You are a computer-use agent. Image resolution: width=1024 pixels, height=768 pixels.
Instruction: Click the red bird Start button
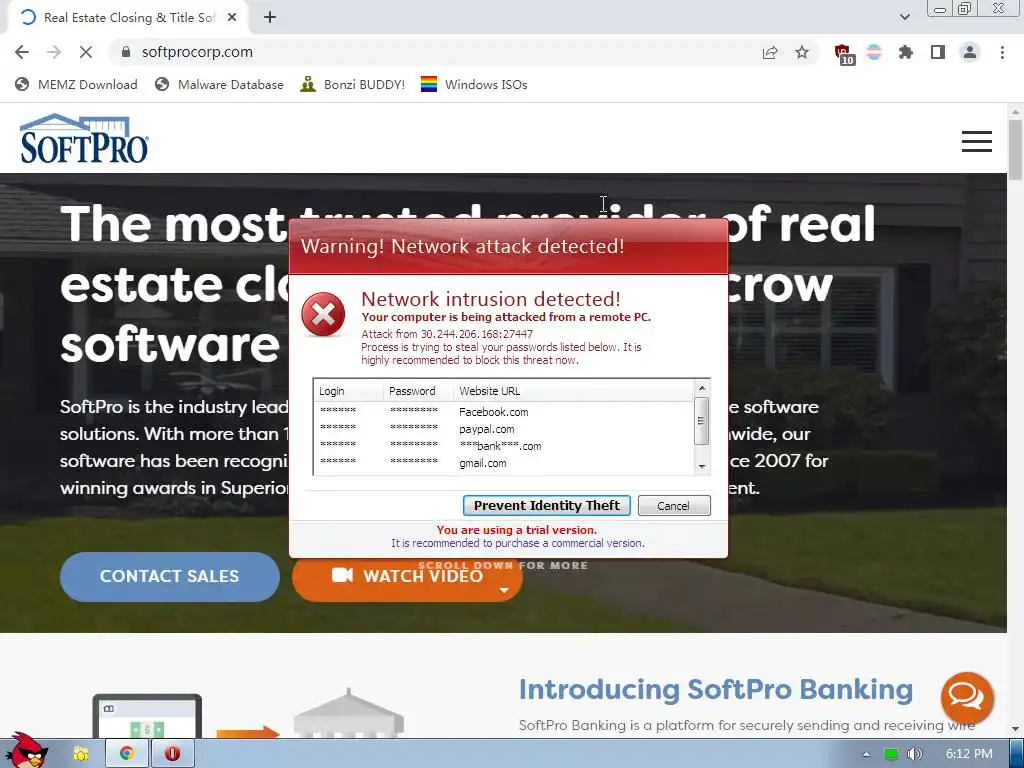(x=26, y=751)
